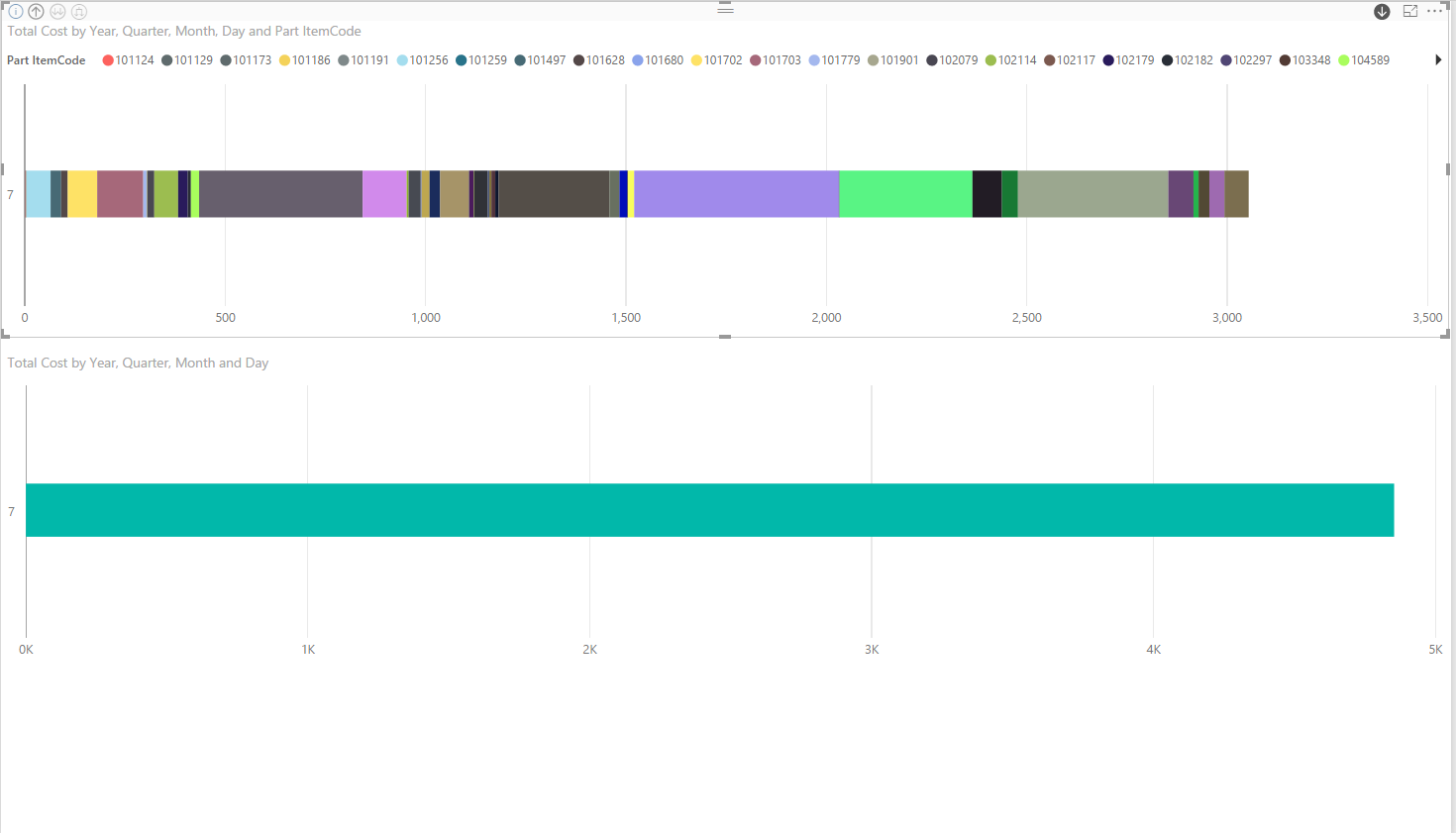This screenshot has height=833, width=1456.
Task: Click the pink-violet bar segment
Action: tap(384, 194)
